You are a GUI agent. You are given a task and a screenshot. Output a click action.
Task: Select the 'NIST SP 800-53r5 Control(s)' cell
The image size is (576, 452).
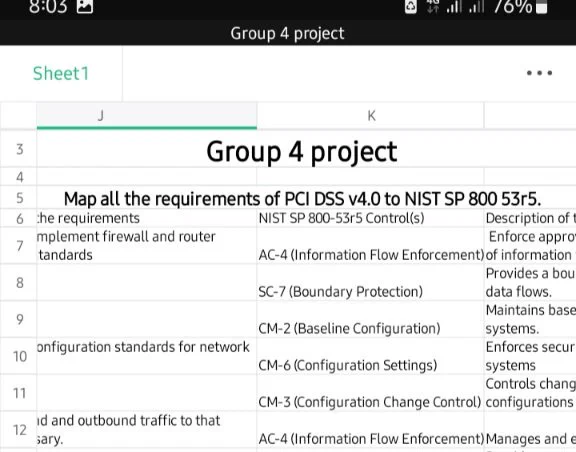[371, 218]
